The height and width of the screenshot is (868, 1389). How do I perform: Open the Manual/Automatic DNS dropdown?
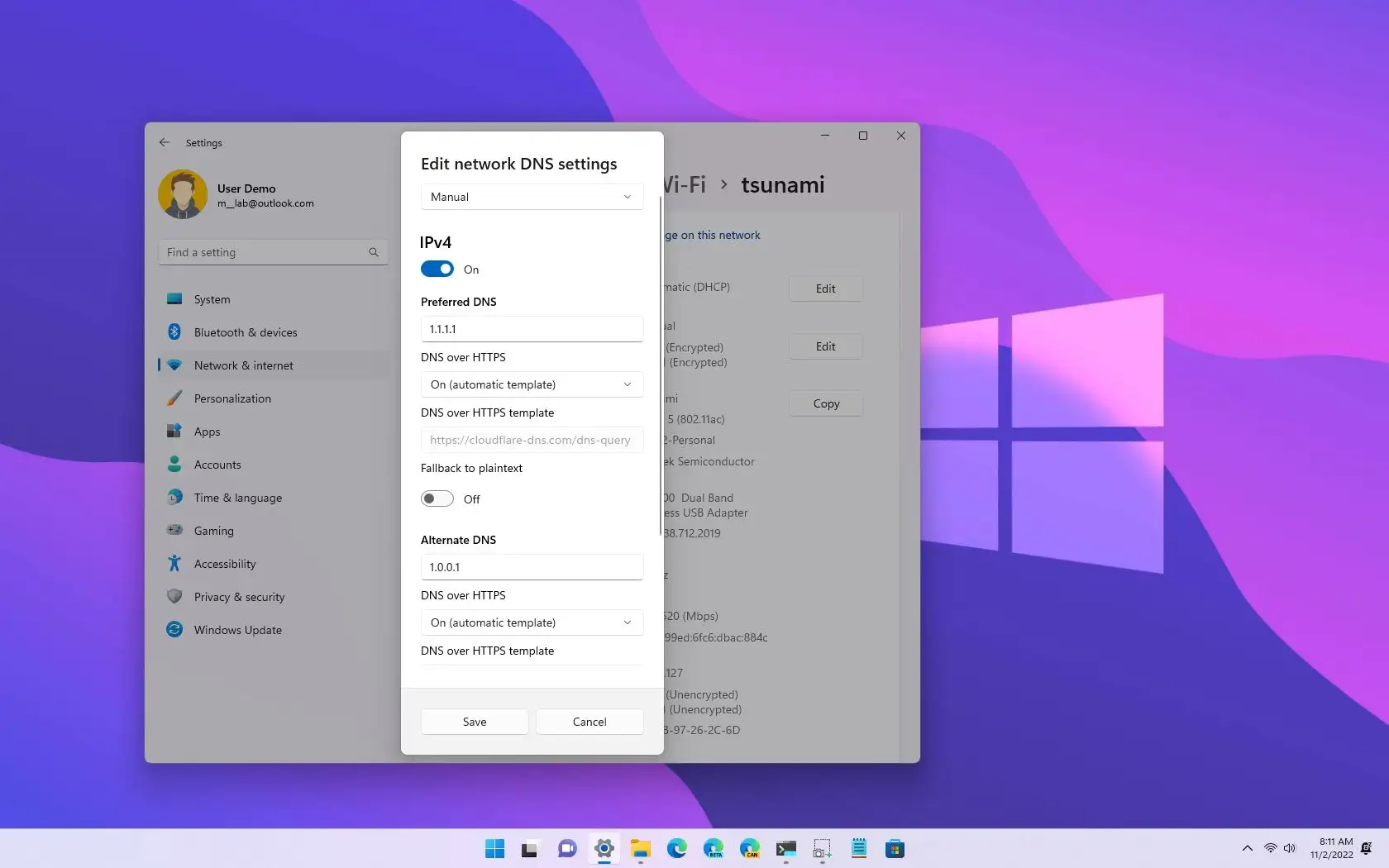pyautogui.click(x=532, y=197)
